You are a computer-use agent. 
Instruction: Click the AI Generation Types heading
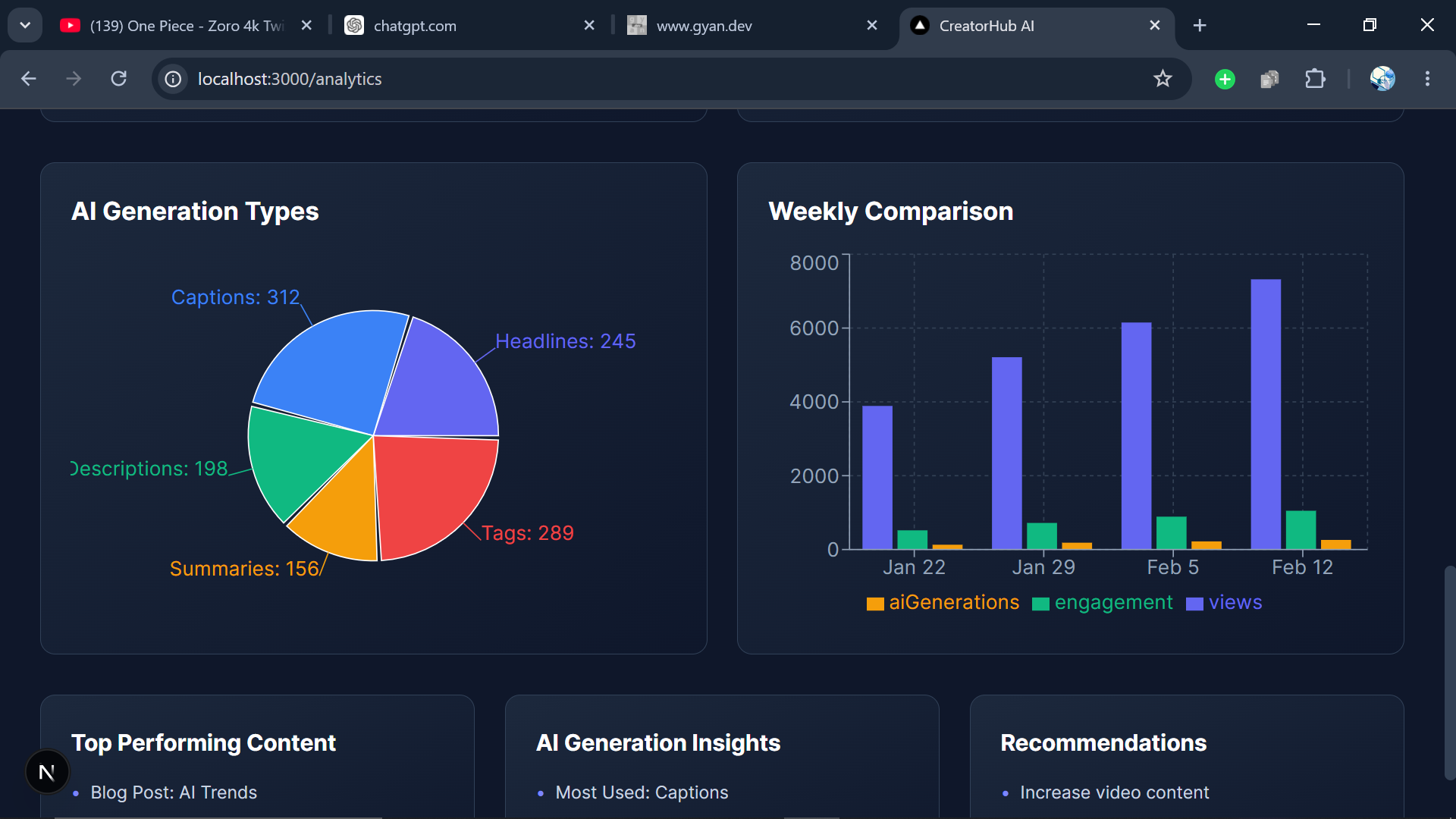[195, 212]
